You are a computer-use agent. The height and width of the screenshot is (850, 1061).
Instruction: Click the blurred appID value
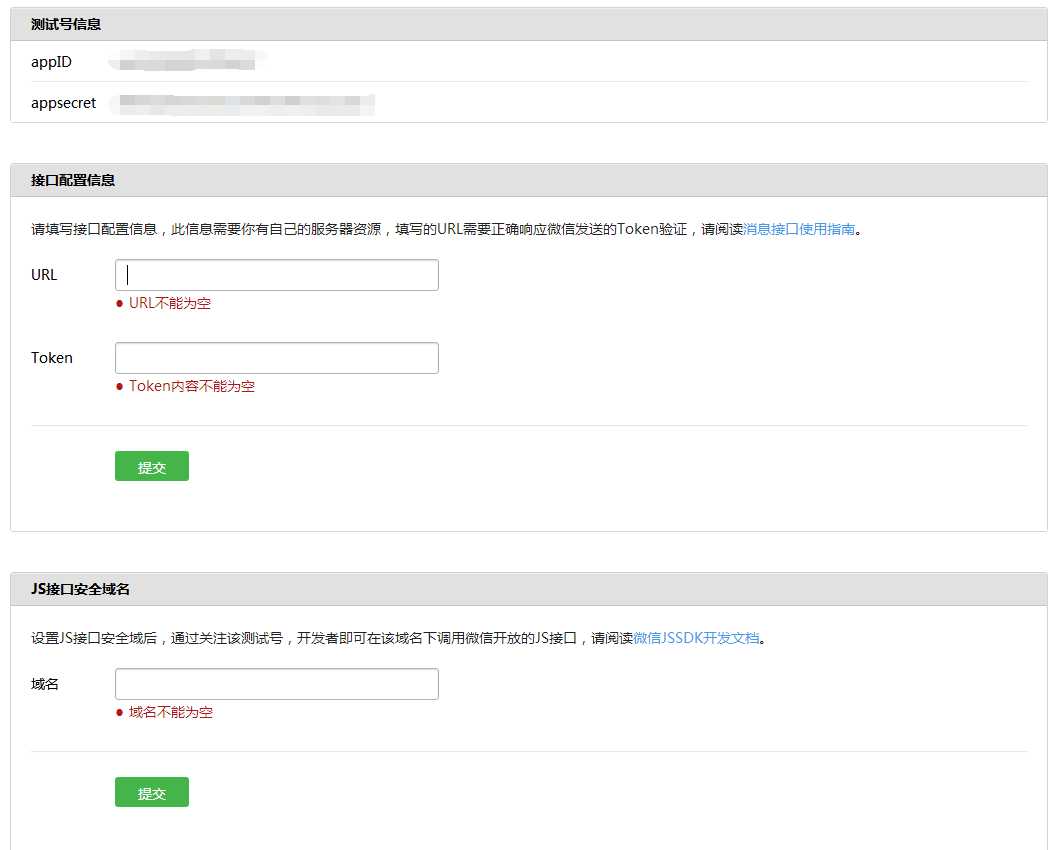tap(184, 63)
